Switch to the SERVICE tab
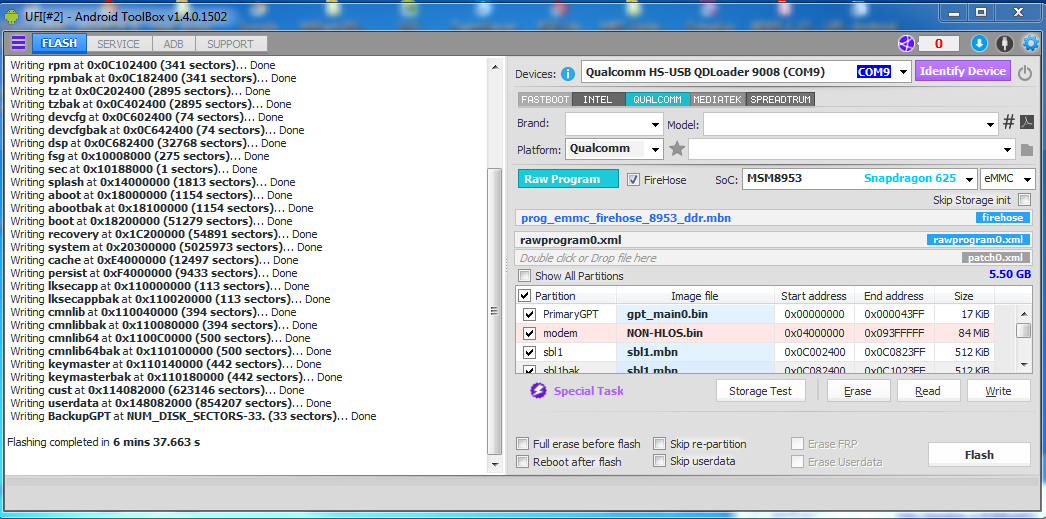The height and width of the screenshot is (519, 1046). coord(118,44)
